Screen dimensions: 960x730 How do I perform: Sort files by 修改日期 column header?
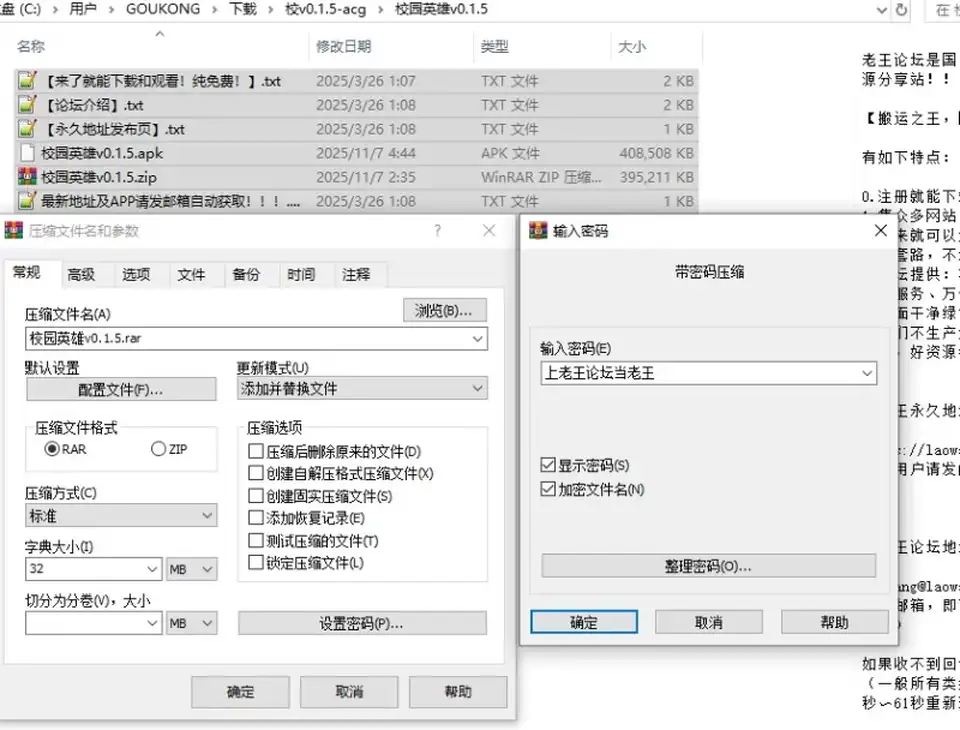(344, 47)
